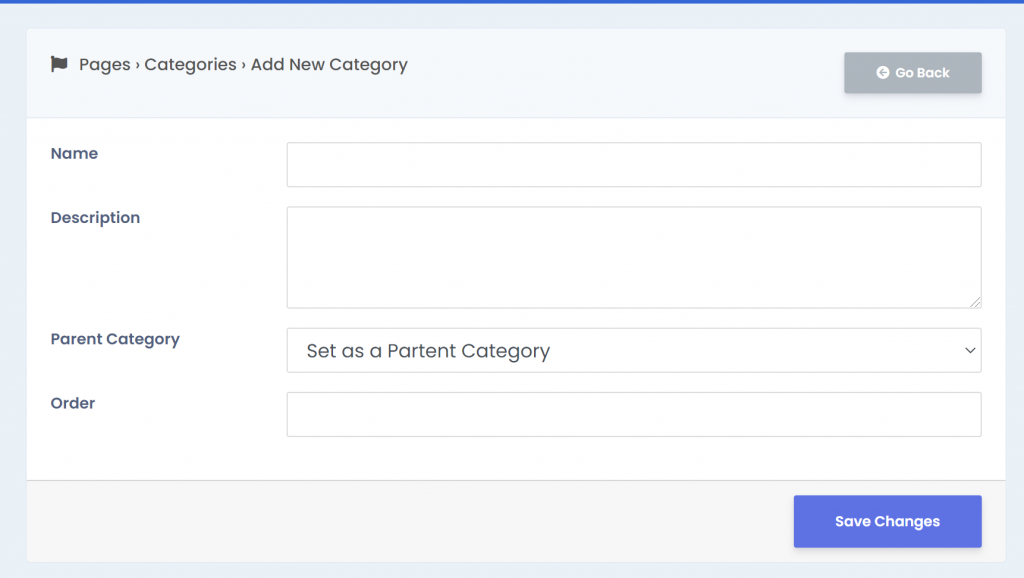Click the separator arrow after Pages
The width and height of the screenshot is (1024, 578).
click(137, 65)
